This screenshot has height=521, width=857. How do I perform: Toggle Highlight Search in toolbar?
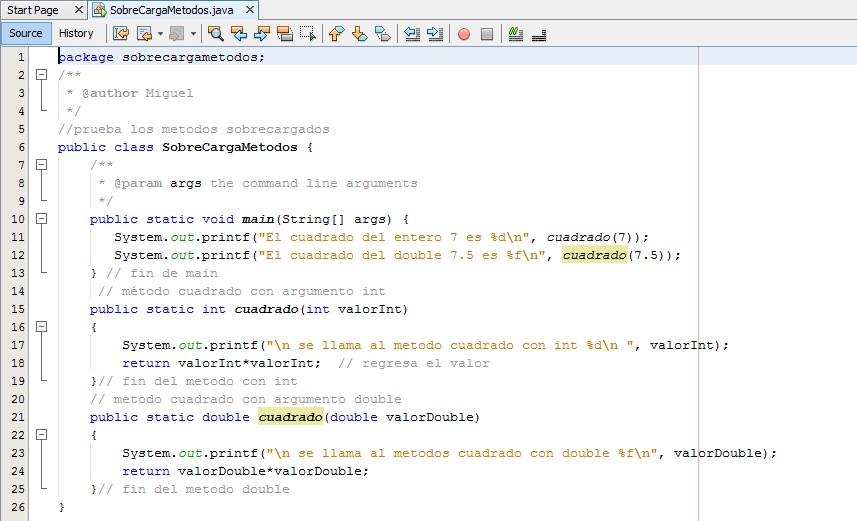[x=285, y=33]
